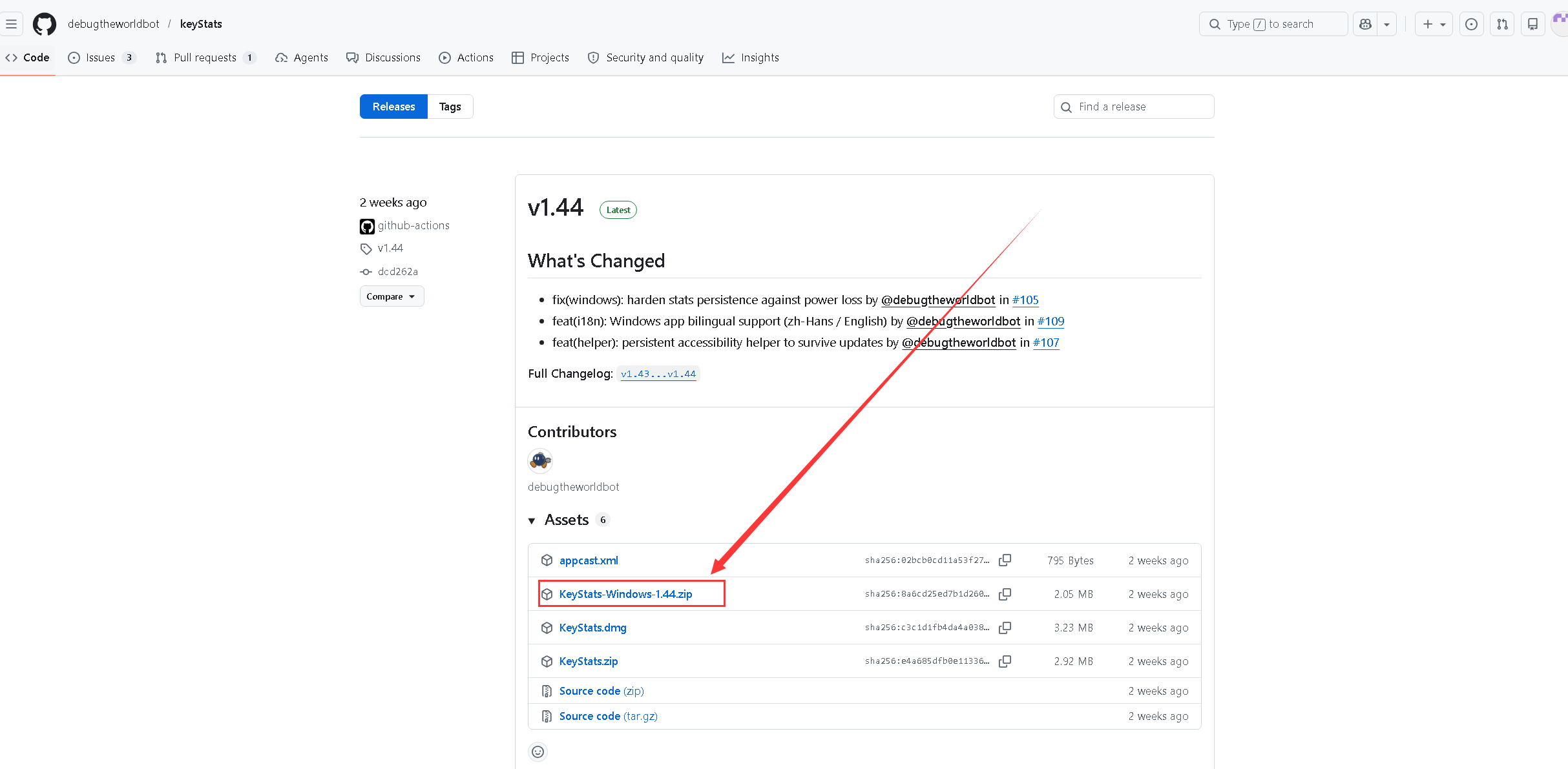The height and width of the screenshot is (769, 1568).
Task: Click the "795 Bytes" file size
Action: (1071, 560)
